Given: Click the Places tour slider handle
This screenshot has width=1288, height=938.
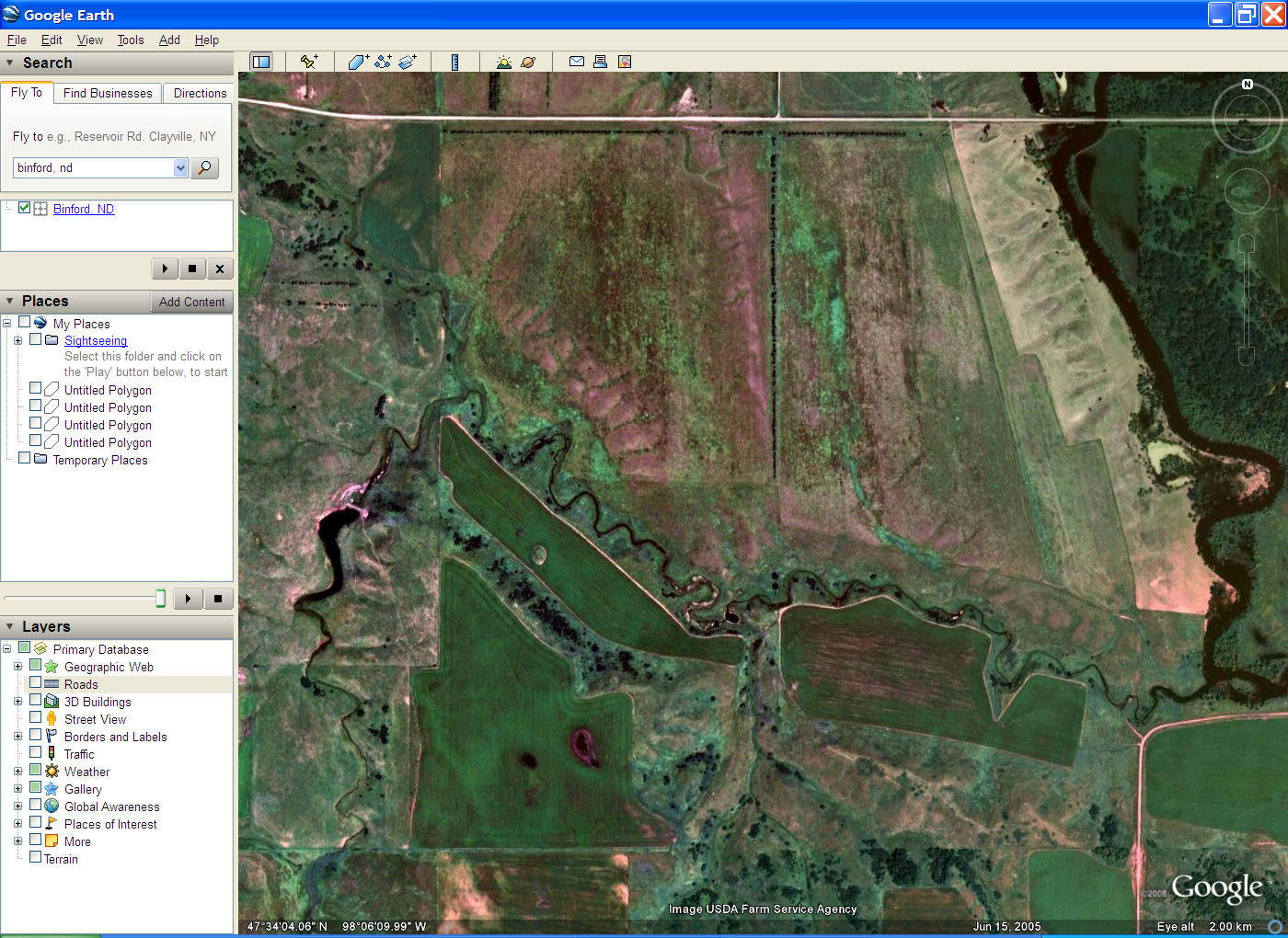Looking at the screenshot, I should coord(160,599).
